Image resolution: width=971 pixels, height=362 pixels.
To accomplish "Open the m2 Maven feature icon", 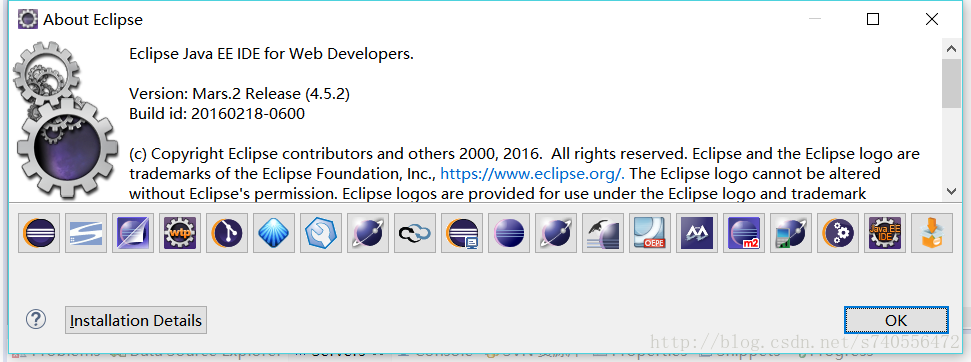I will (744, 233).
